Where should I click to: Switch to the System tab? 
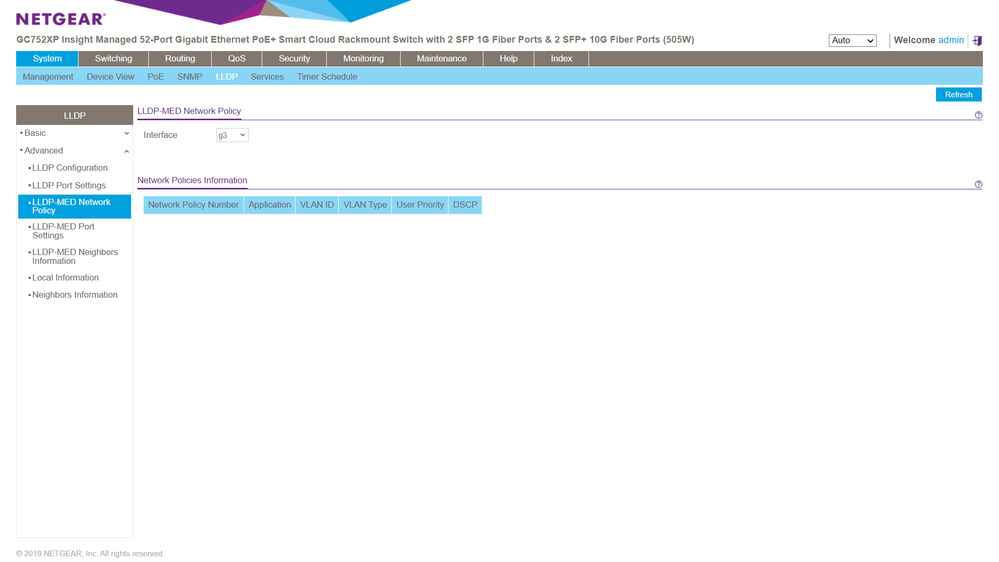click(47, 59)
